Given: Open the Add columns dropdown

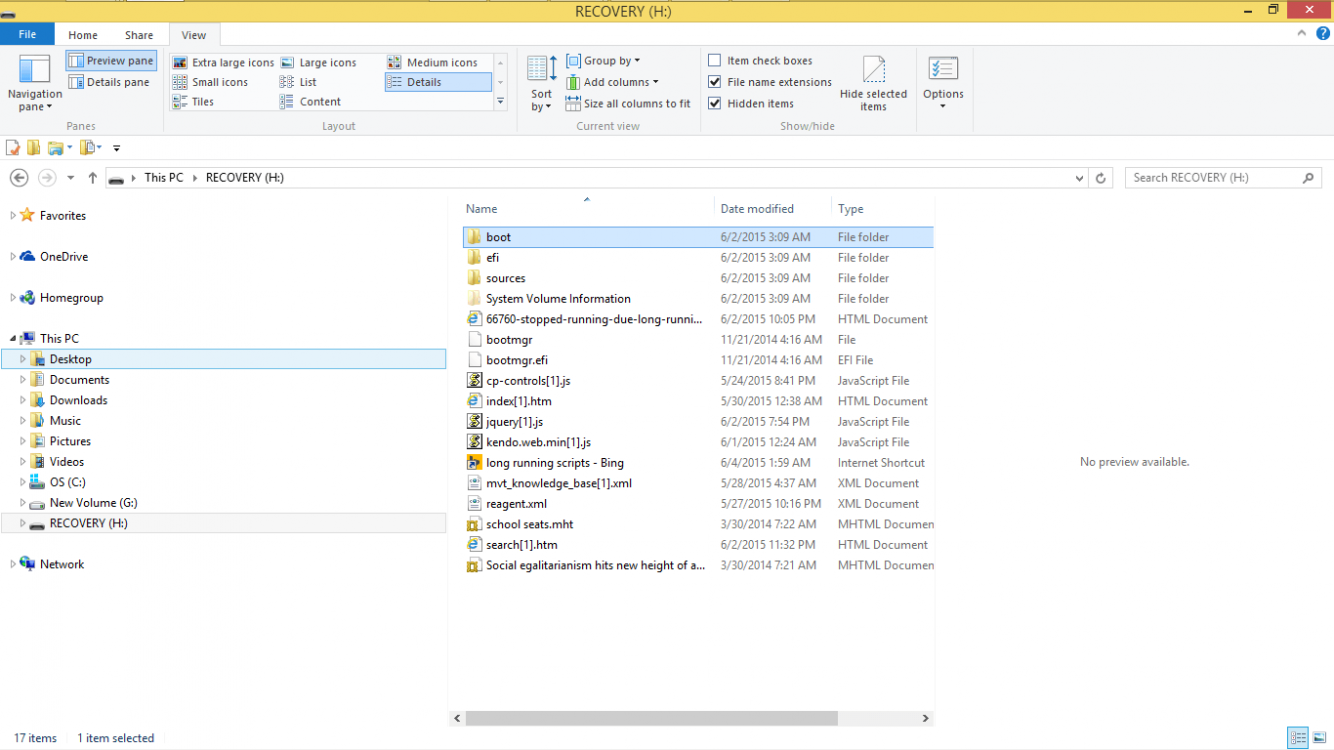Looking at the screenshot, I should point(612,82).
